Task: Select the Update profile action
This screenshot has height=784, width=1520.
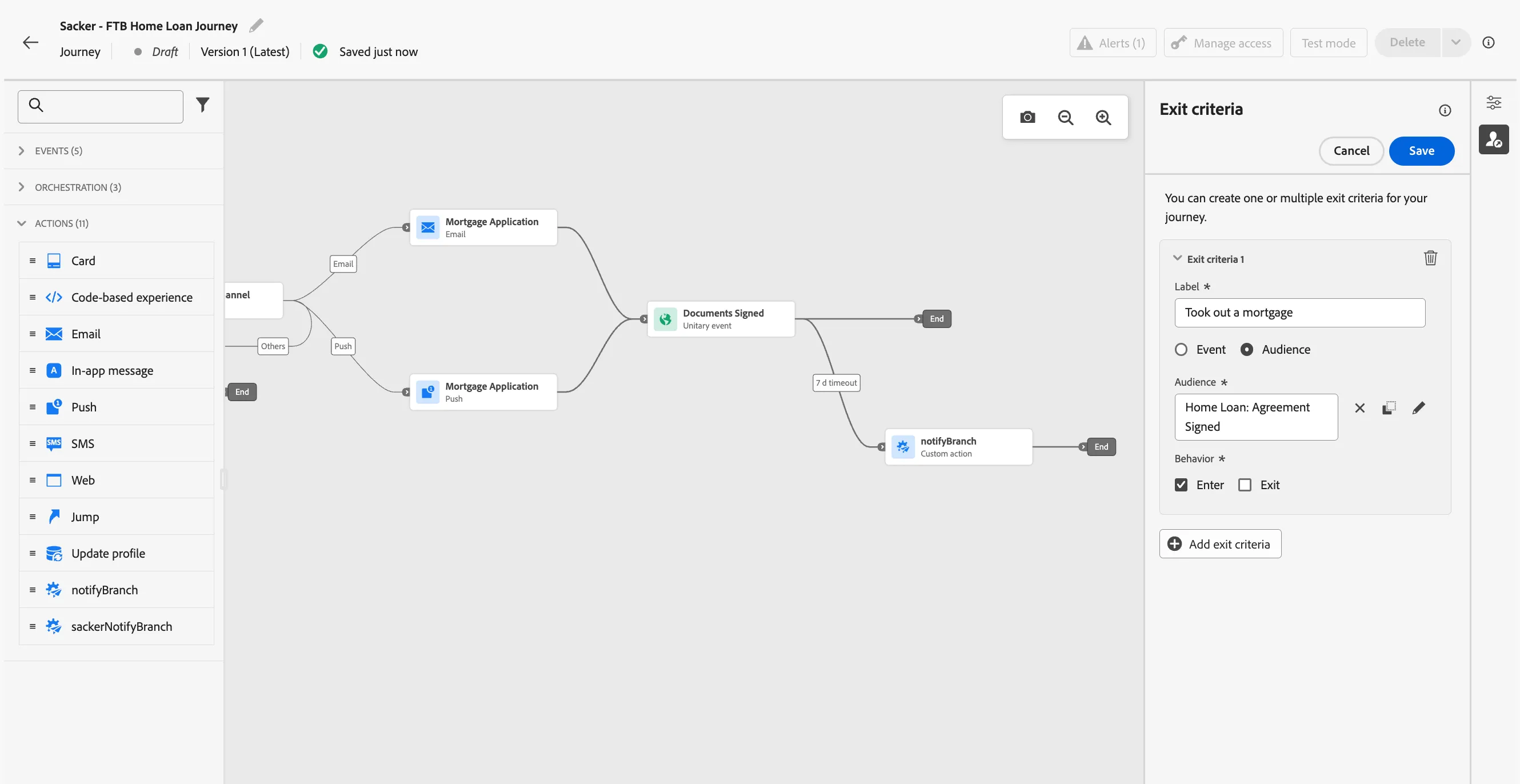Action: (116, 553)
